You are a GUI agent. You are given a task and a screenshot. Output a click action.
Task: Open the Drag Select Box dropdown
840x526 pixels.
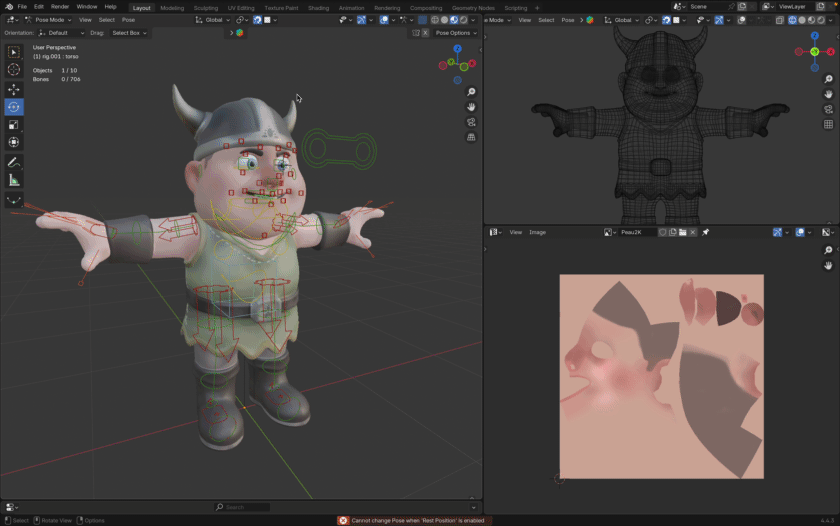129,33
